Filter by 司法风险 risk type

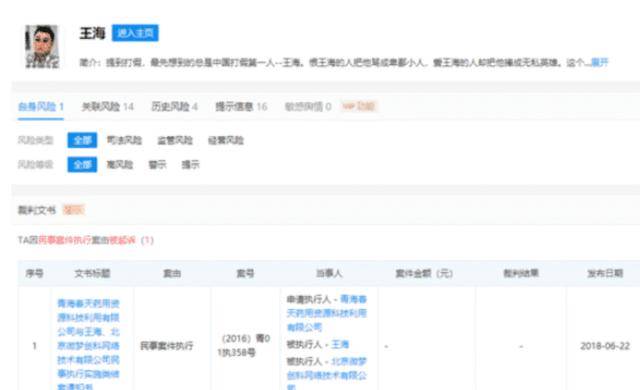pyautogui.click(x=124, y=140)
